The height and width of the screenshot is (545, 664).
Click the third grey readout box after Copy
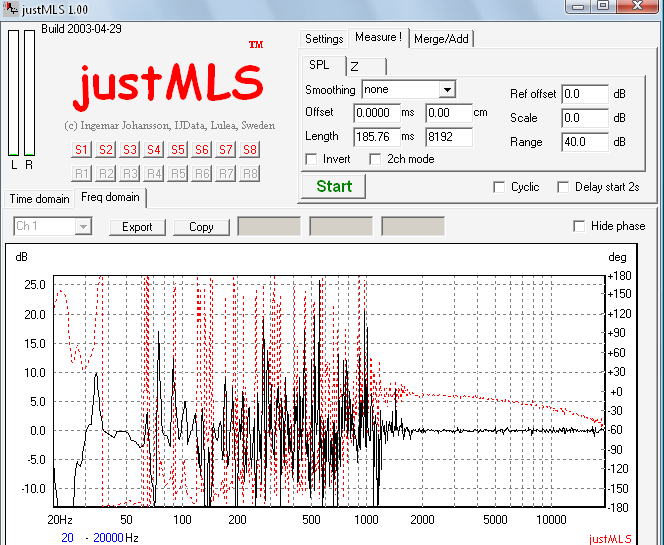413,226
